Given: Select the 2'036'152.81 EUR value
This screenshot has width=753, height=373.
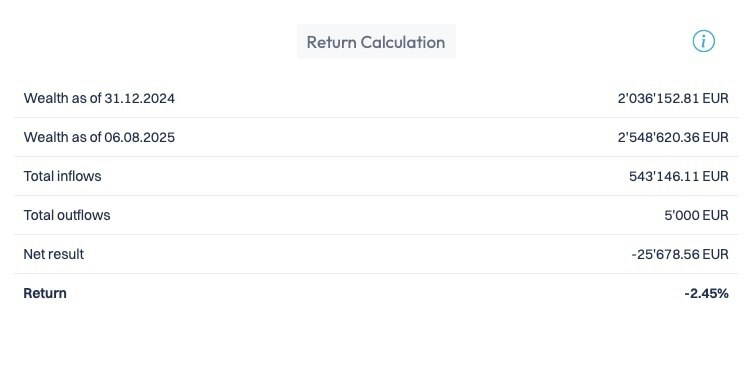Looking at the screenshot, I should (673, 98).
